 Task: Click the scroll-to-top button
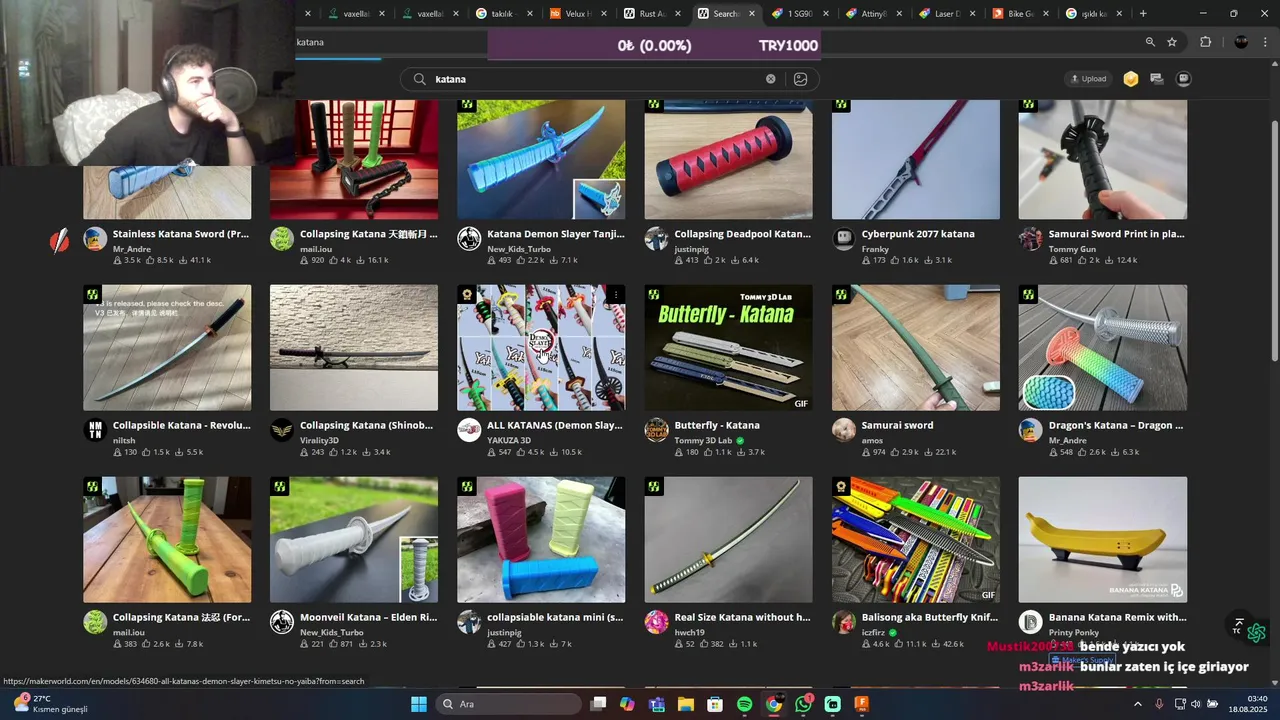(1238, 625)
